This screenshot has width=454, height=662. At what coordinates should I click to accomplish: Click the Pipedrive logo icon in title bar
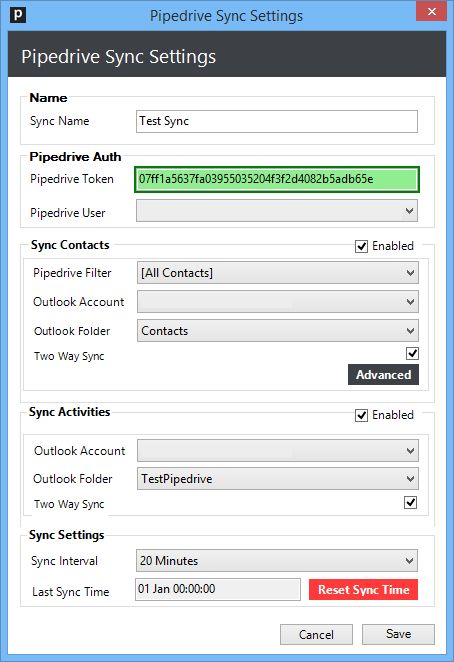(x=18, y=15)
